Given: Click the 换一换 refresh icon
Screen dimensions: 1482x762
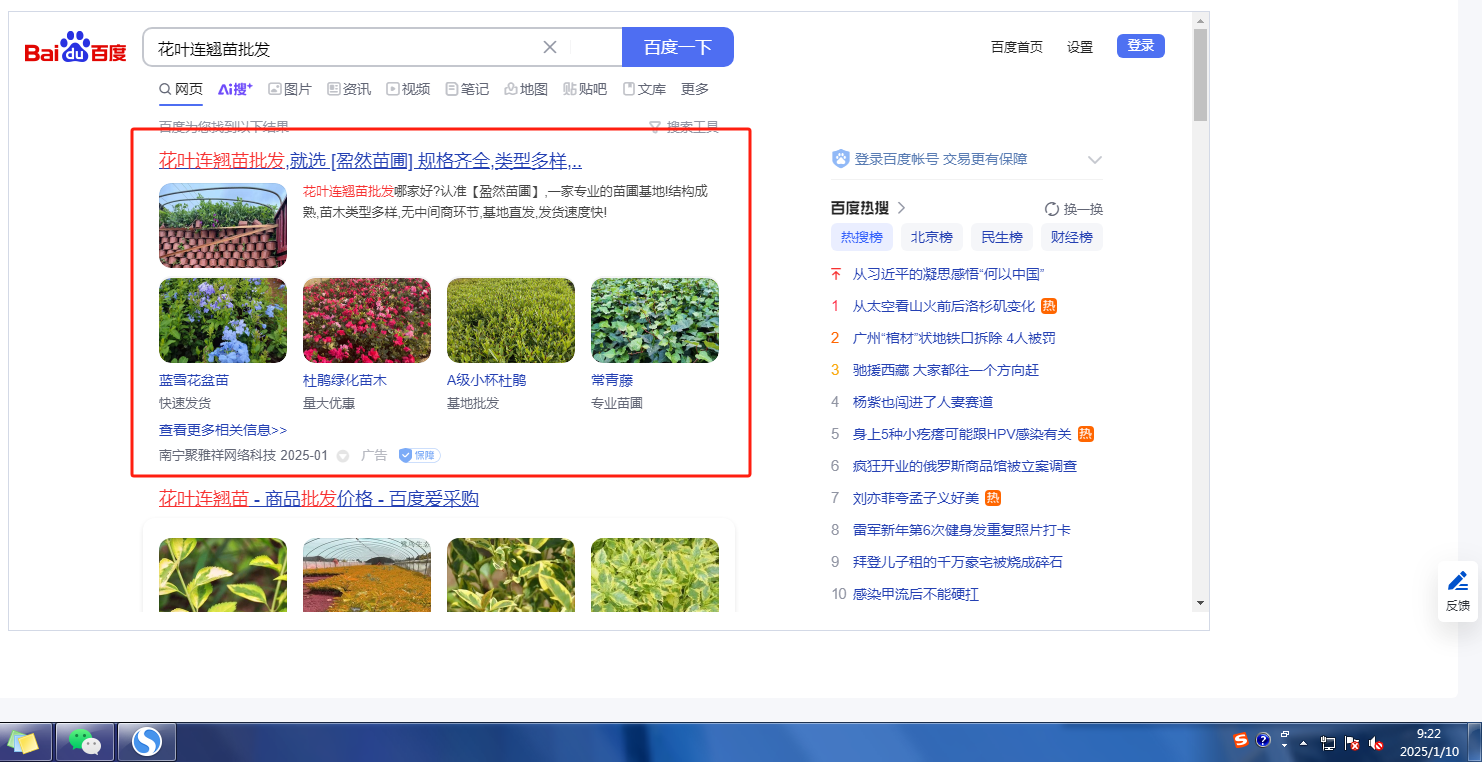Looking at the screenshot, I should [1052, 209].
